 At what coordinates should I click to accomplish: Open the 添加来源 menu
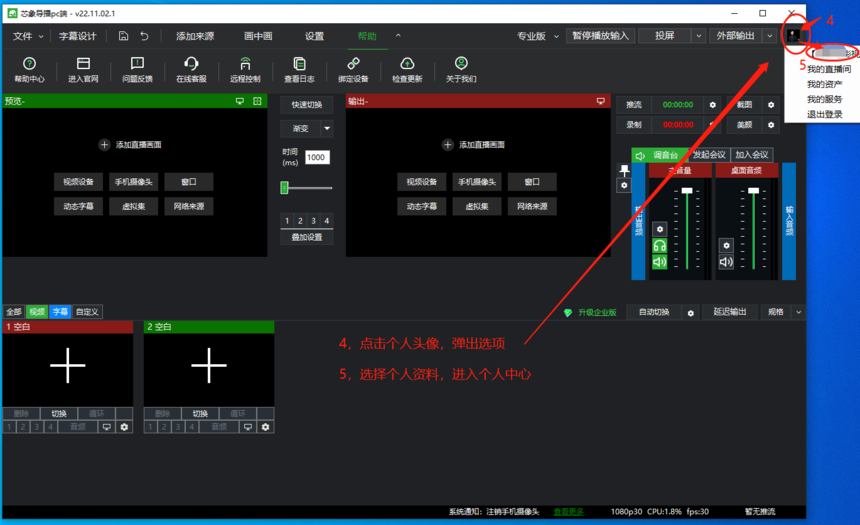195,36
